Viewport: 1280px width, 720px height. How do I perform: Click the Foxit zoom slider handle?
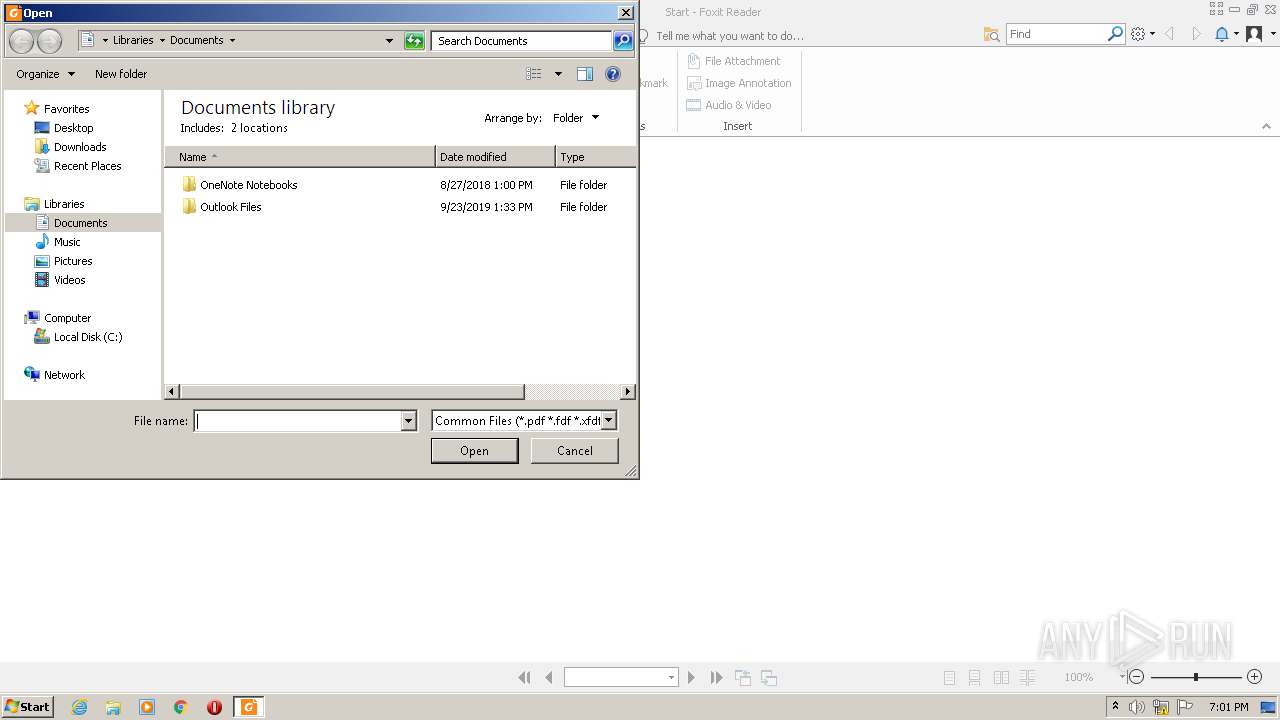click(1195, 677)
